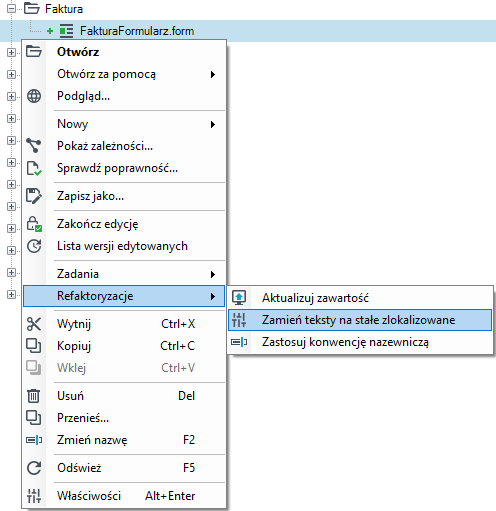Screen dimensions: 496x511
Task: Select Sprawdź poprawność... menu entry
Action: (124, 168)
